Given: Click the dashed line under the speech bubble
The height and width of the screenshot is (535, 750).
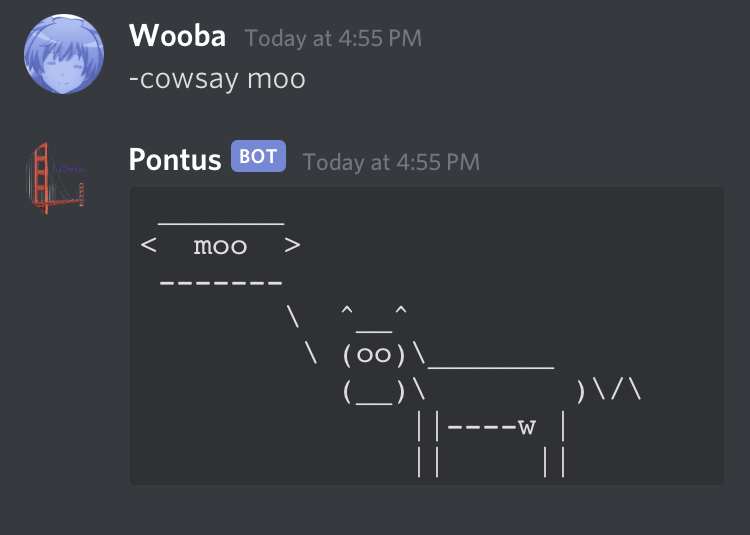Looking at the screenshot, I should click(221, 283).
